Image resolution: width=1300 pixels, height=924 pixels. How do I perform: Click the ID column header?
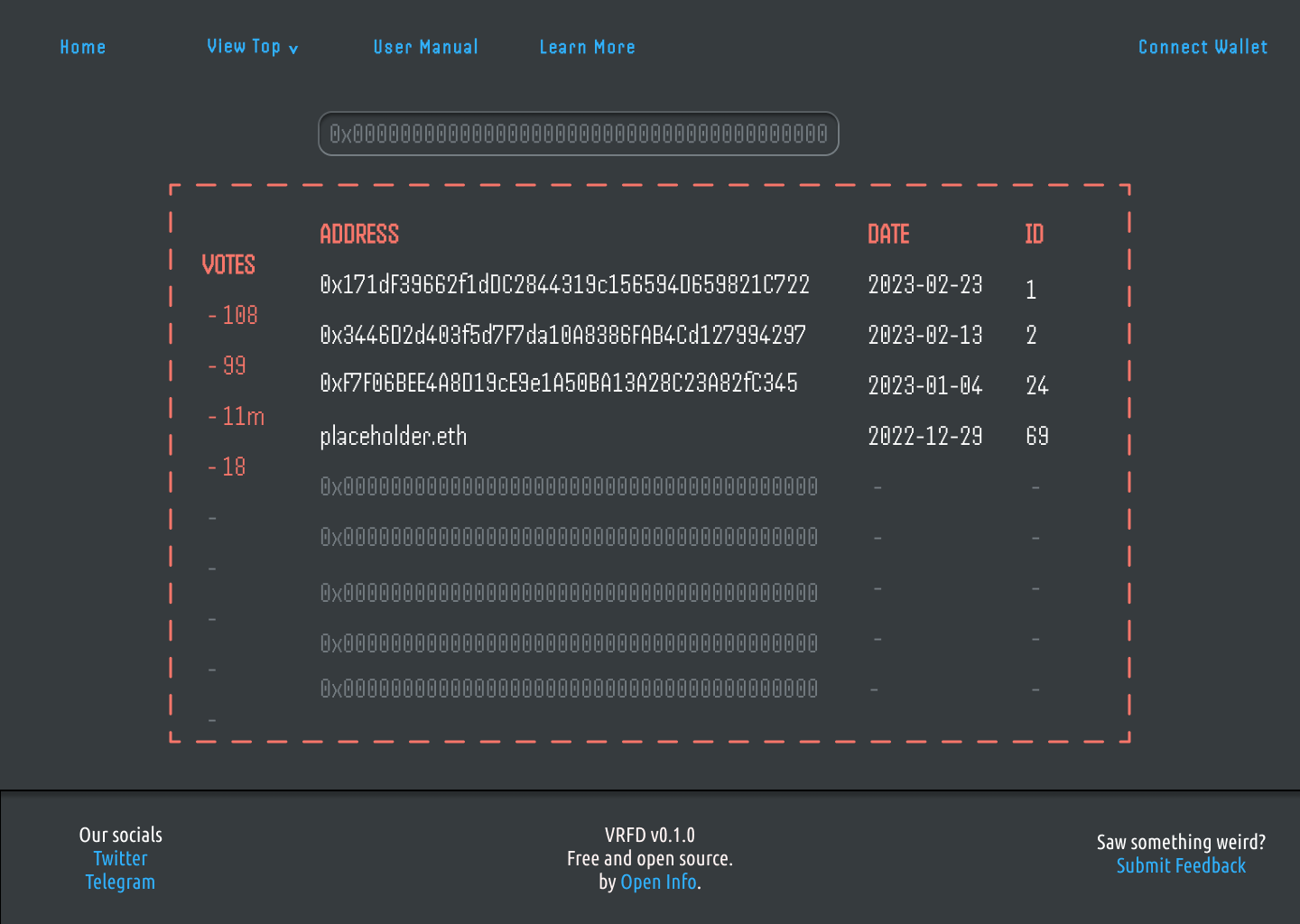[x=1035, y=234]
